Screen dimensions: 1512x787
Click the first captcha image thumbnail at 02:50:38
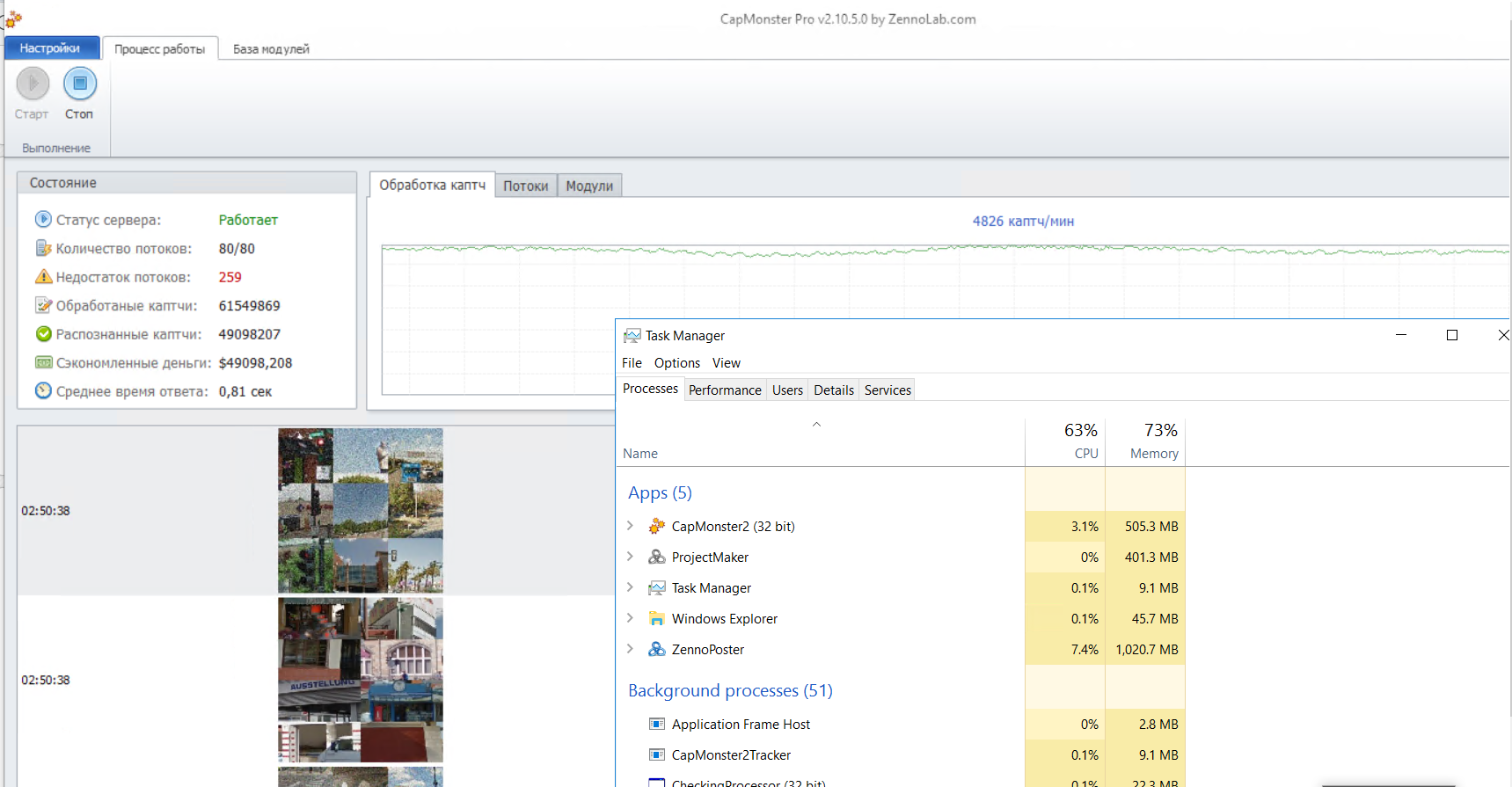(361, 510)
